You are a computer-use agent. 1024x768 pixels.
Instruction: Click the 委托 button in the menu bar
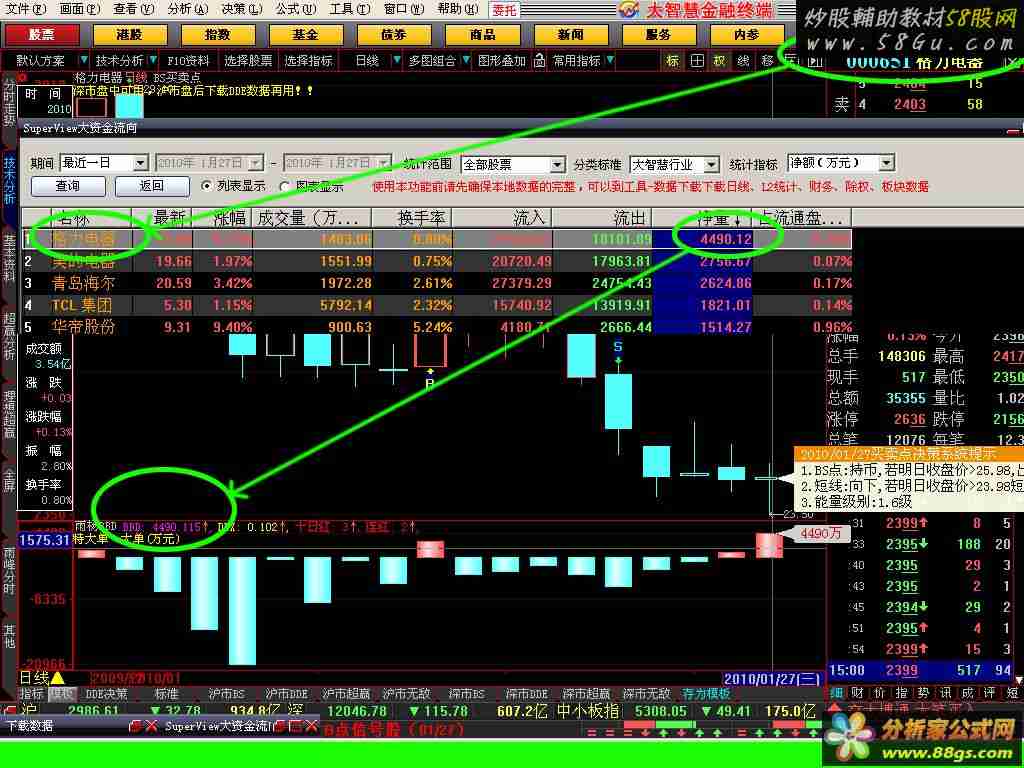(x=504, y=10)
